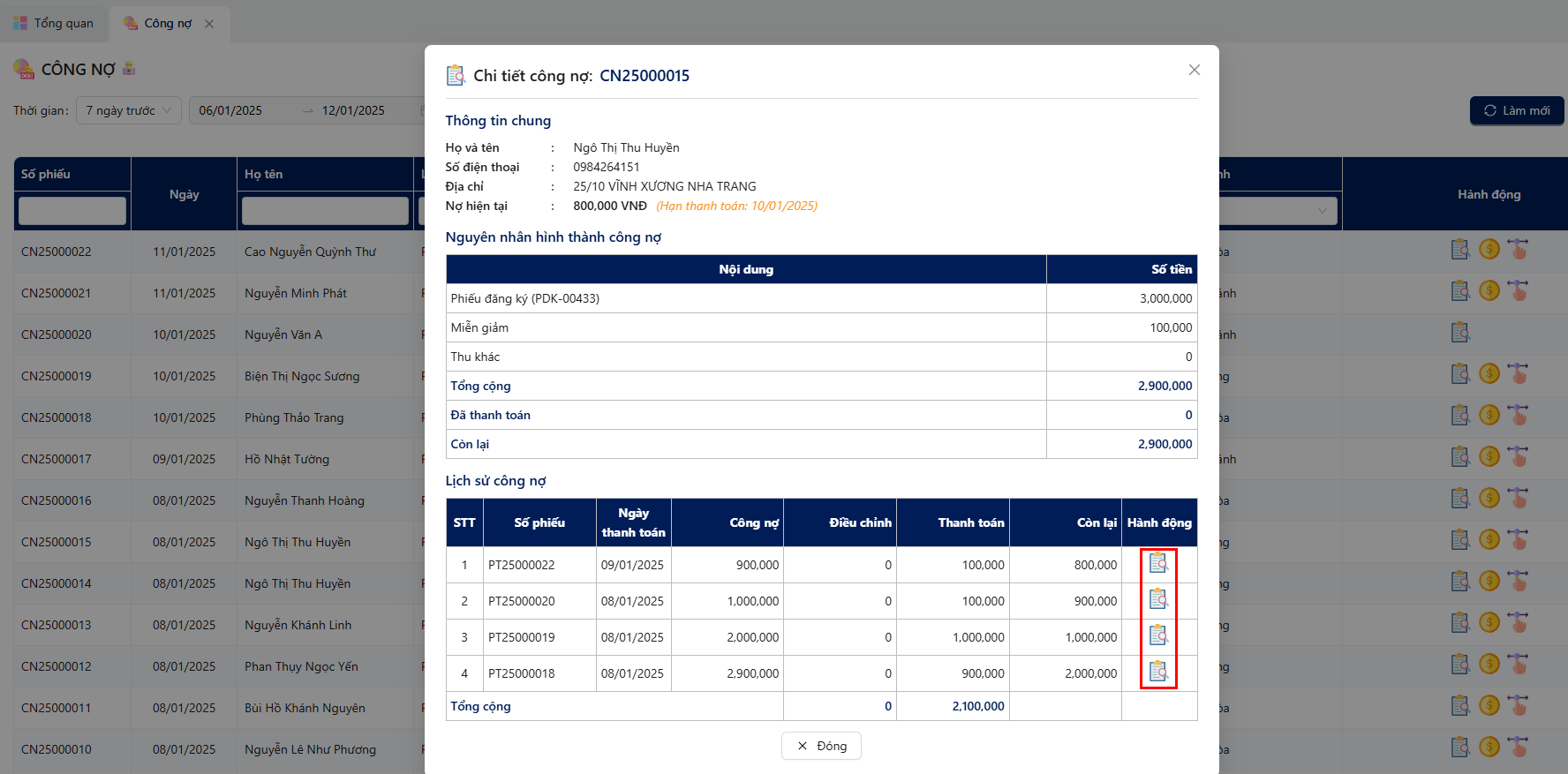This screenshot has width=1568, height=774.
Task: Click the dollar coin icon for CN25000010
Action: tap(1489, 748)
